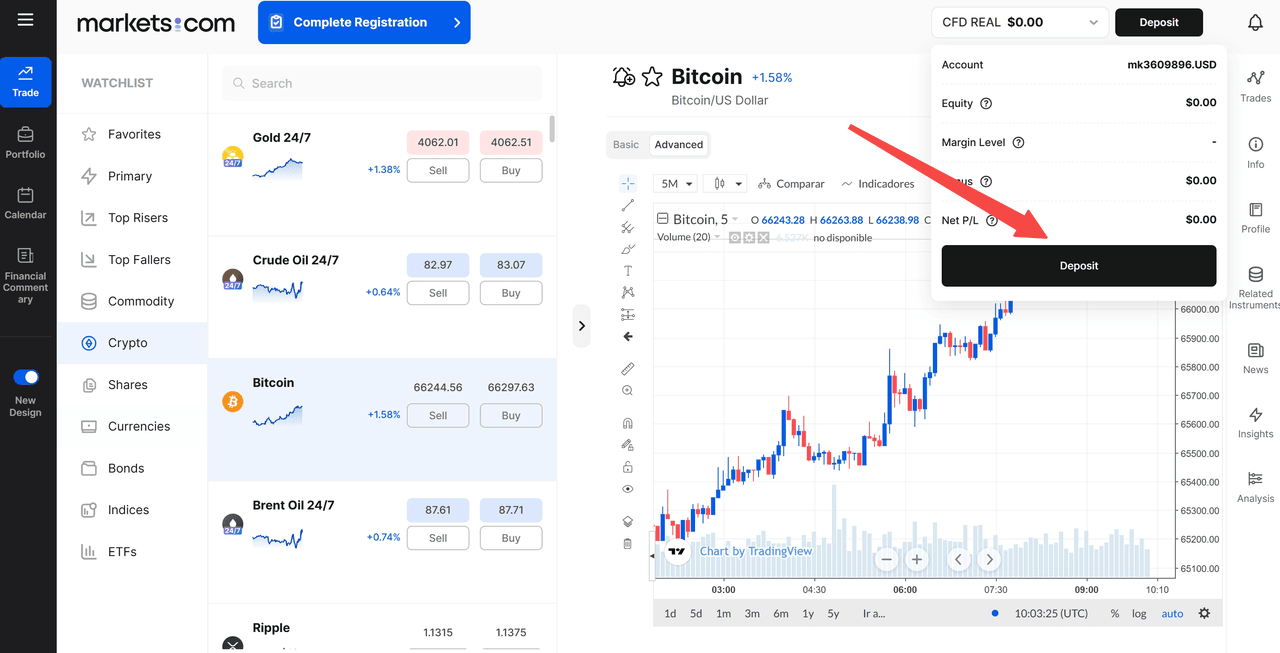Image resolution: width=1280 pixels, height=653 pixels.
Task: Select Favorites in the watchlist
Action: point(132,134)
